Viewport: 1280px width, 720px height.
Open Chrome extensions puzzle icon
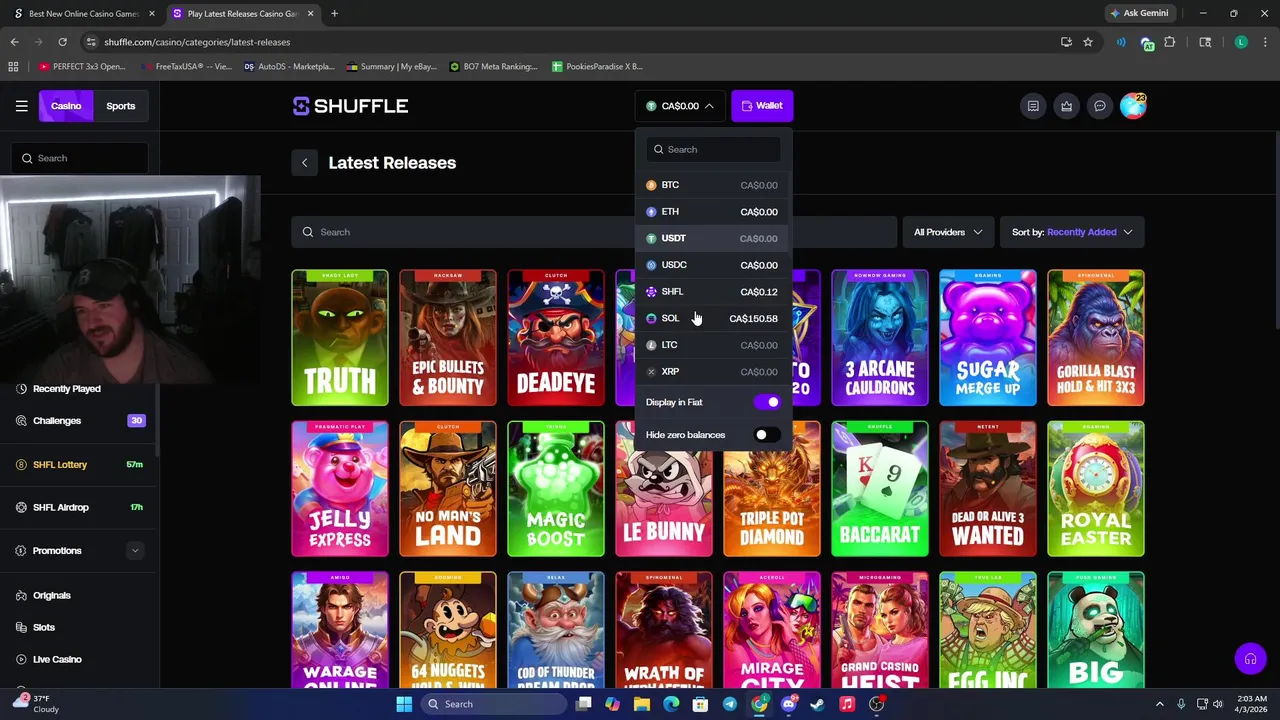[x=1169, y=42]
